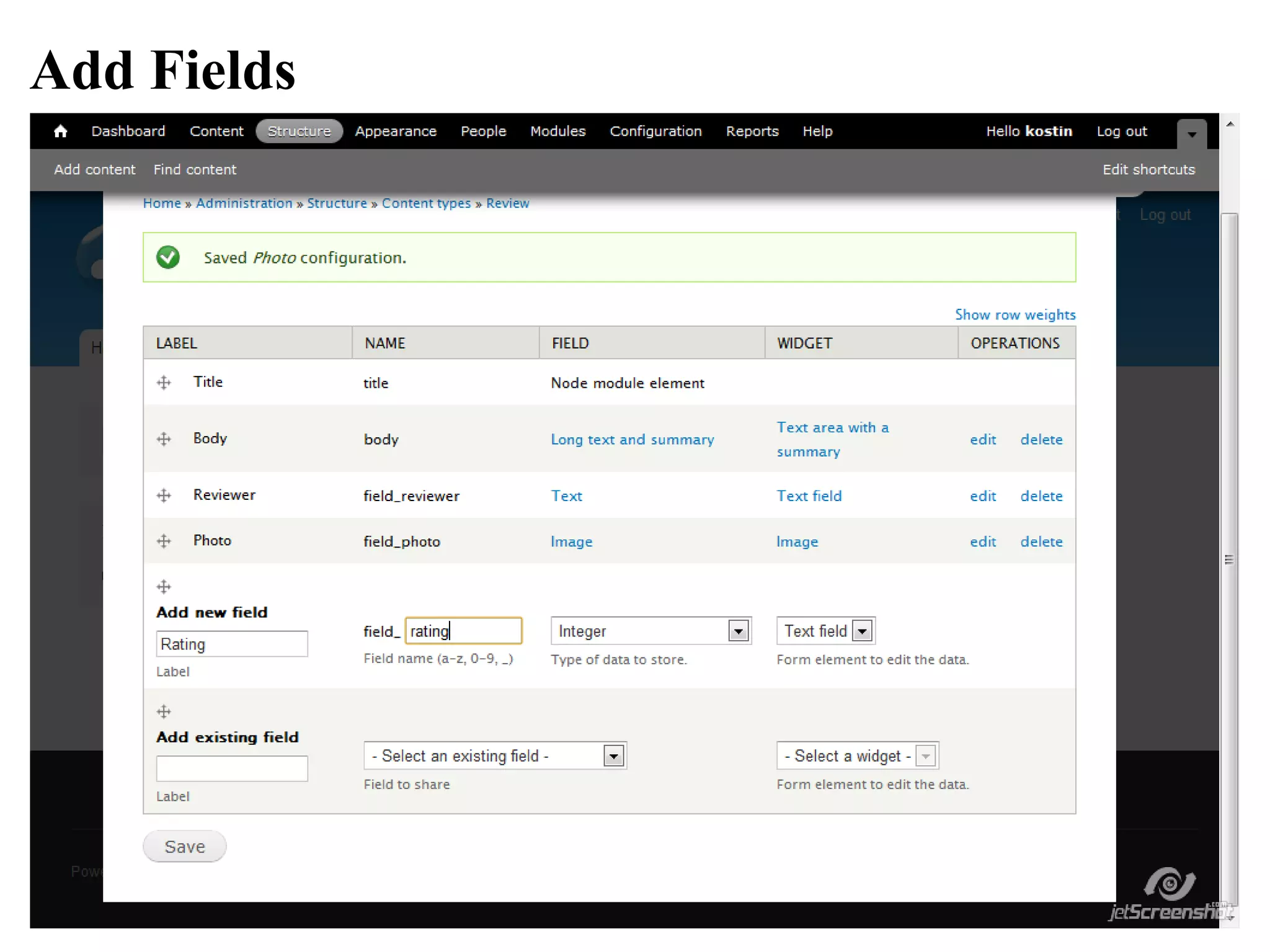Click the Add content shortcut
Viewport: 1270px width, 952px height.
pos(94,170)
